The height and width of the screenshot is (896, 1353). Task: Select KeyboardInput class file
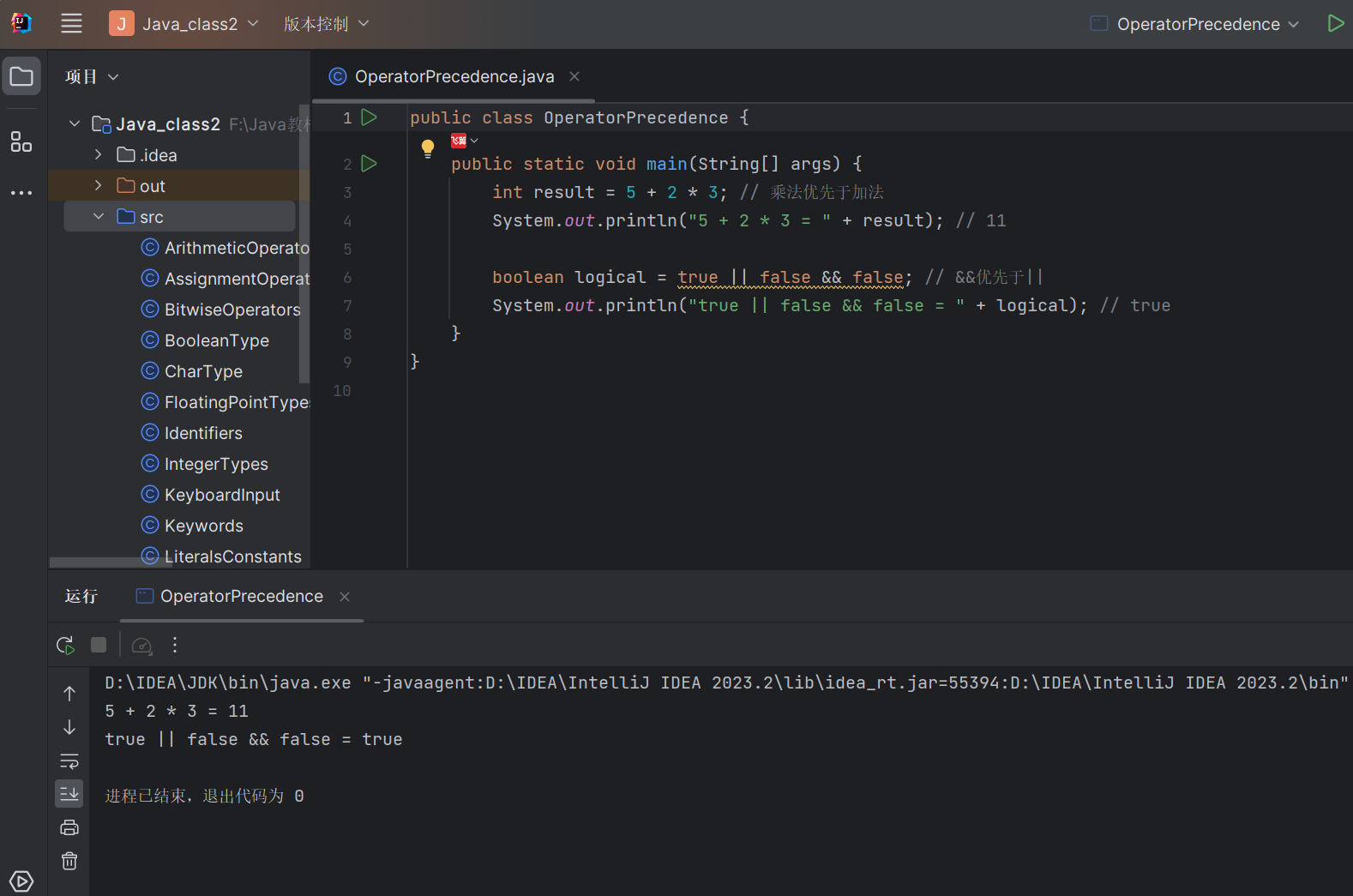tap(211, 495)
